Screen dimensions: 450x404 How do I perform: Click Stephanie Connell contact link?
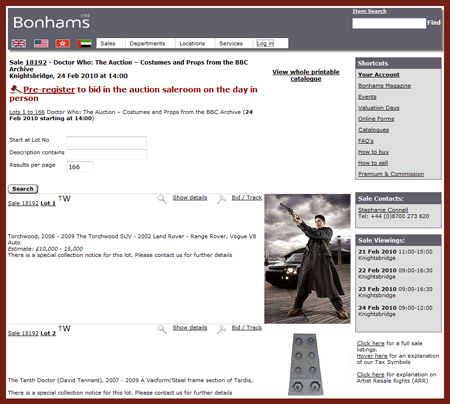[383, 210]
